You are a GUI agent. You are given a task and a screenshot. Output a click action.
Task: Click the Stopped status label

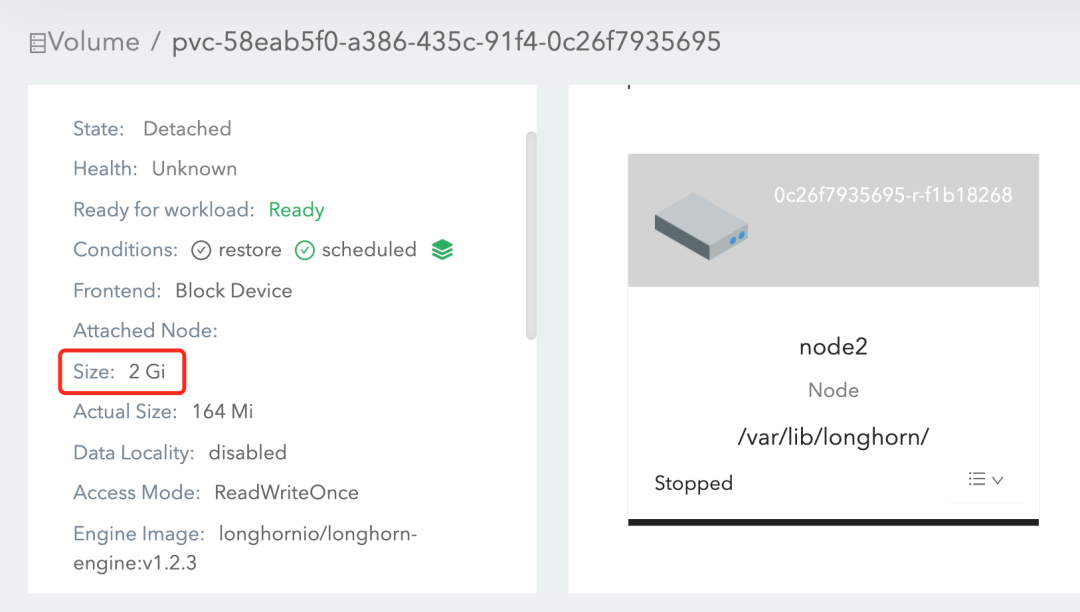coord(693,483)
